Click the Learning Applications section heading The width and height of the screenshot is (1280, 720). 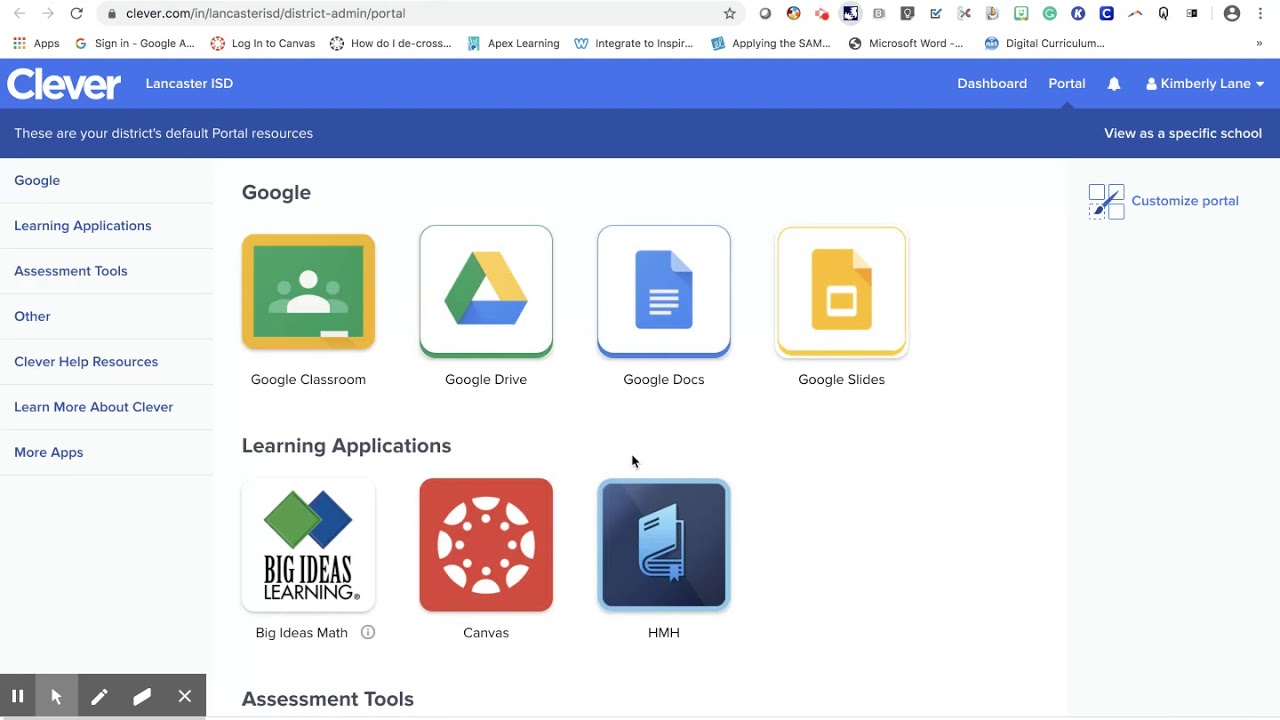coord(346,446)
